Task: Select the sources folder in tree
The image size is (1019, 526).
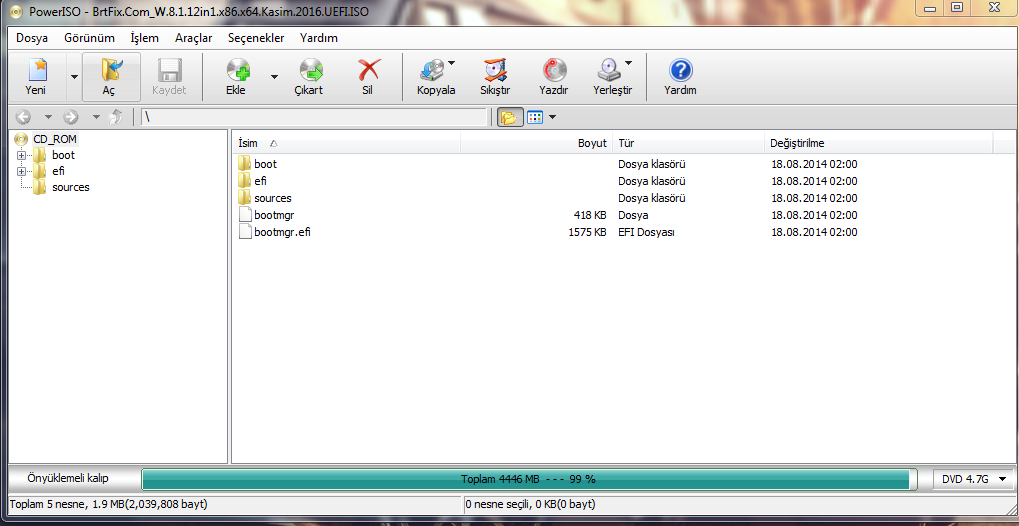Action: pyautogui.click(x=70, y=187)
